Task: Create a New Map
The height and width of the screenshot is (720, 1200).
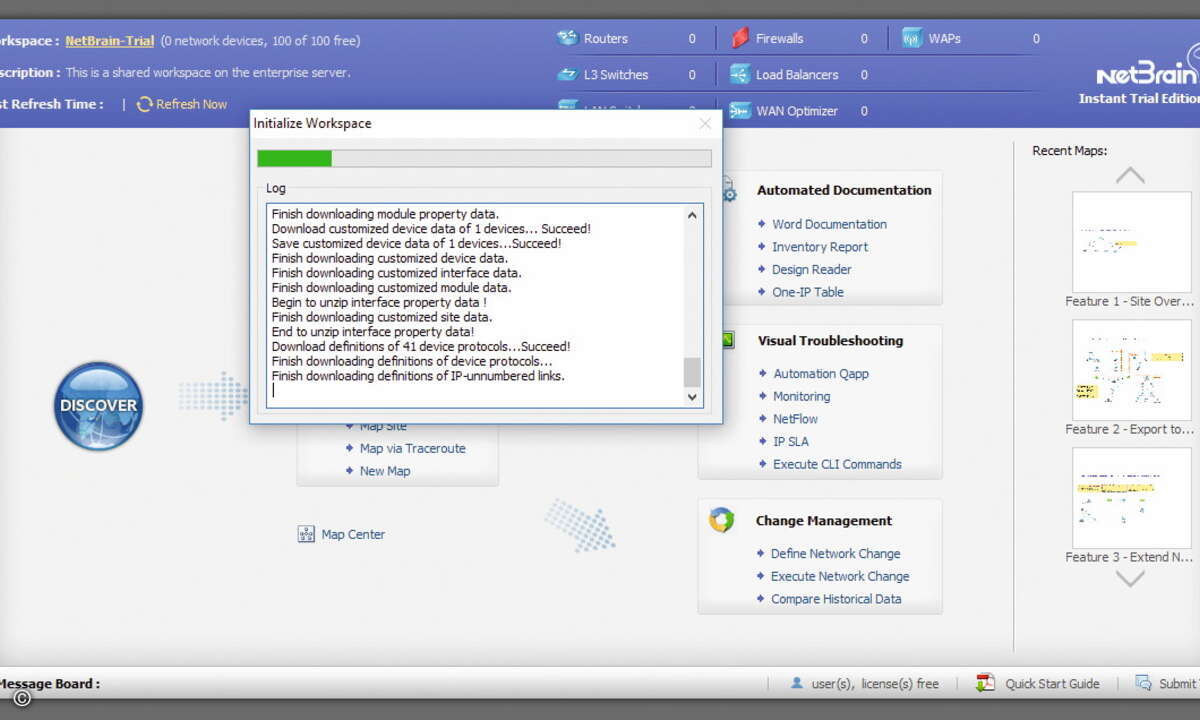Action: [x=385, y=471]
